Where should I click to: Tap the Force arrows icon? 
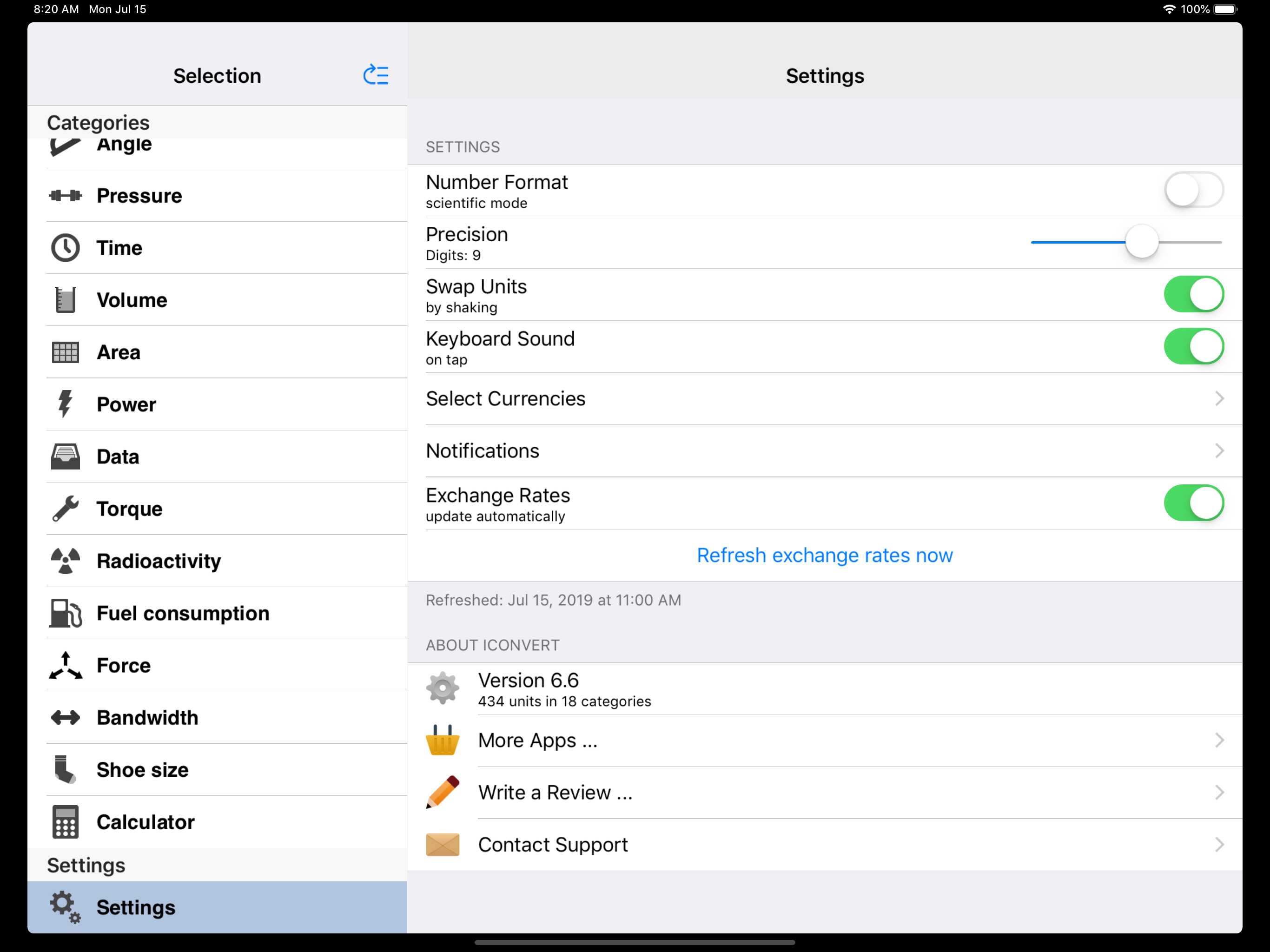[66, 666]
